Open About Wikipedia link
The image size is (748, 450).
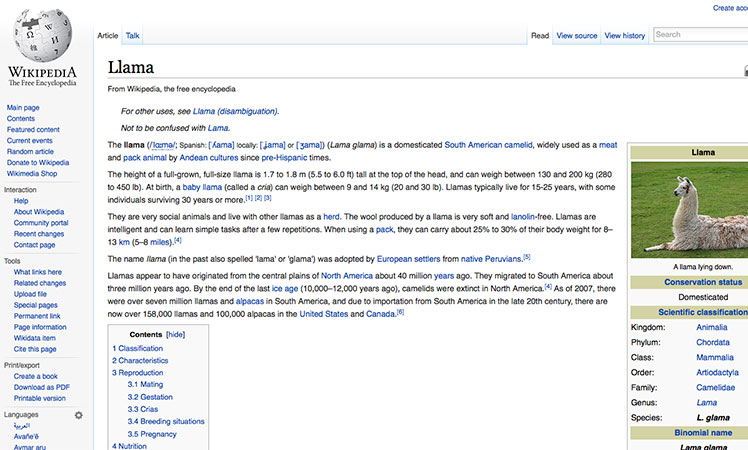[39, 212]
